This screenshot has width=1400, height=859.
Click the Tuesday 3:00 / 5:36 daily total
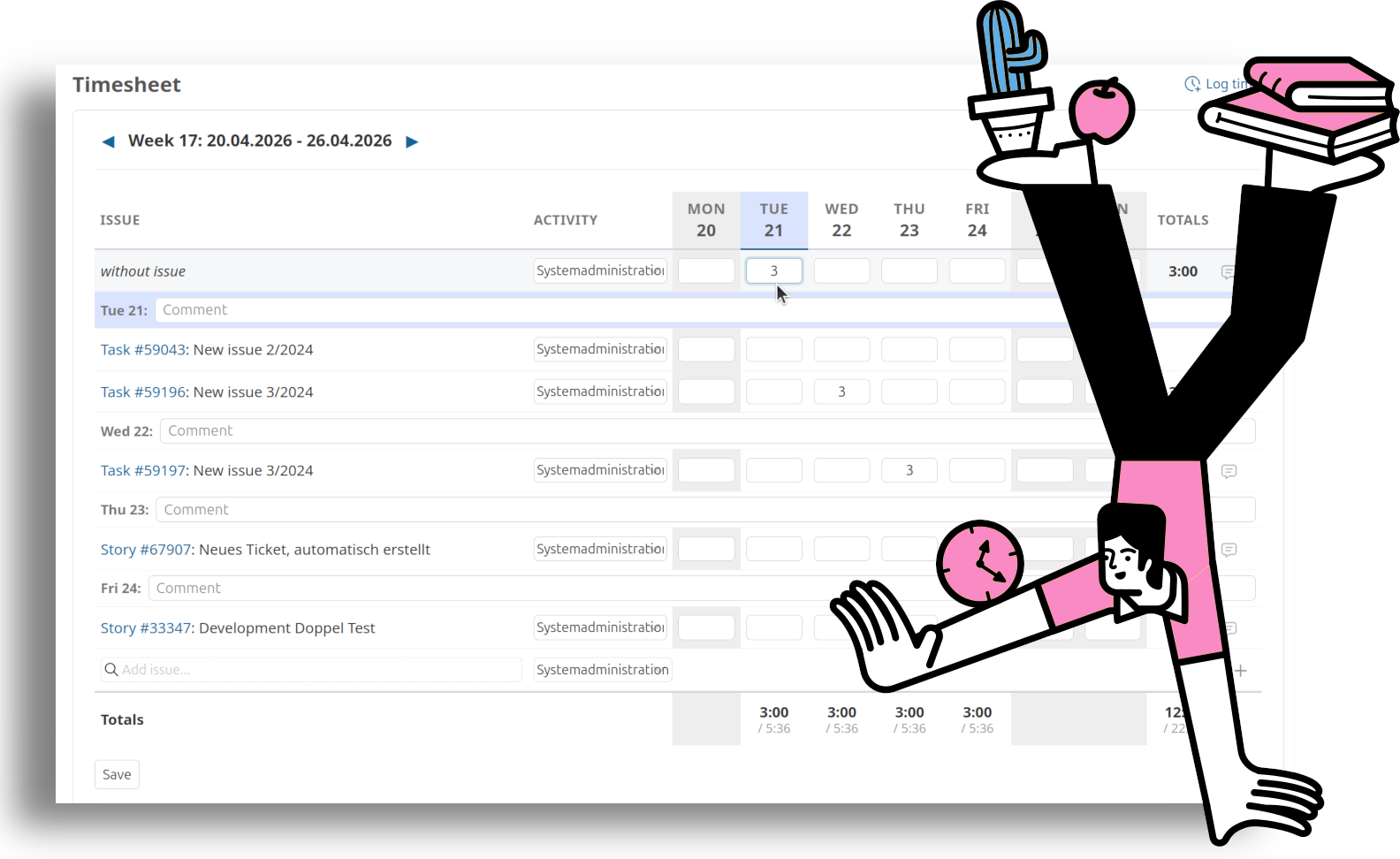[x=774, y=719]
